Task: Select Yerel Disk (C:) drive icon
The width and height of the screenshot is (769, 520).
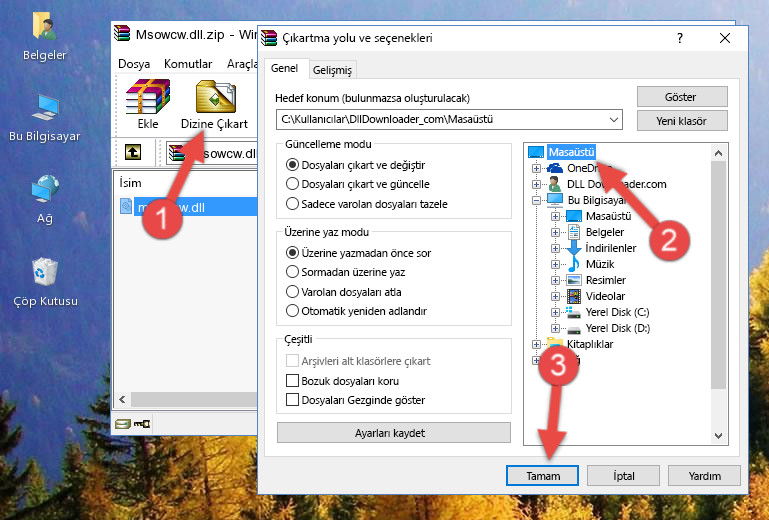Action: (x=573, y=312)
